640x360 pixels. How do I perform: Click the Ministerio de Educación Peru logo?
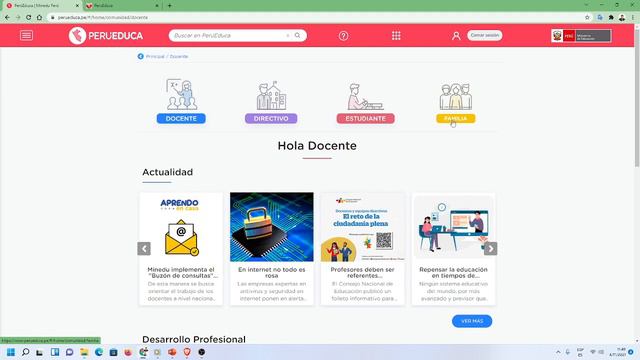(x=581, y=36)
